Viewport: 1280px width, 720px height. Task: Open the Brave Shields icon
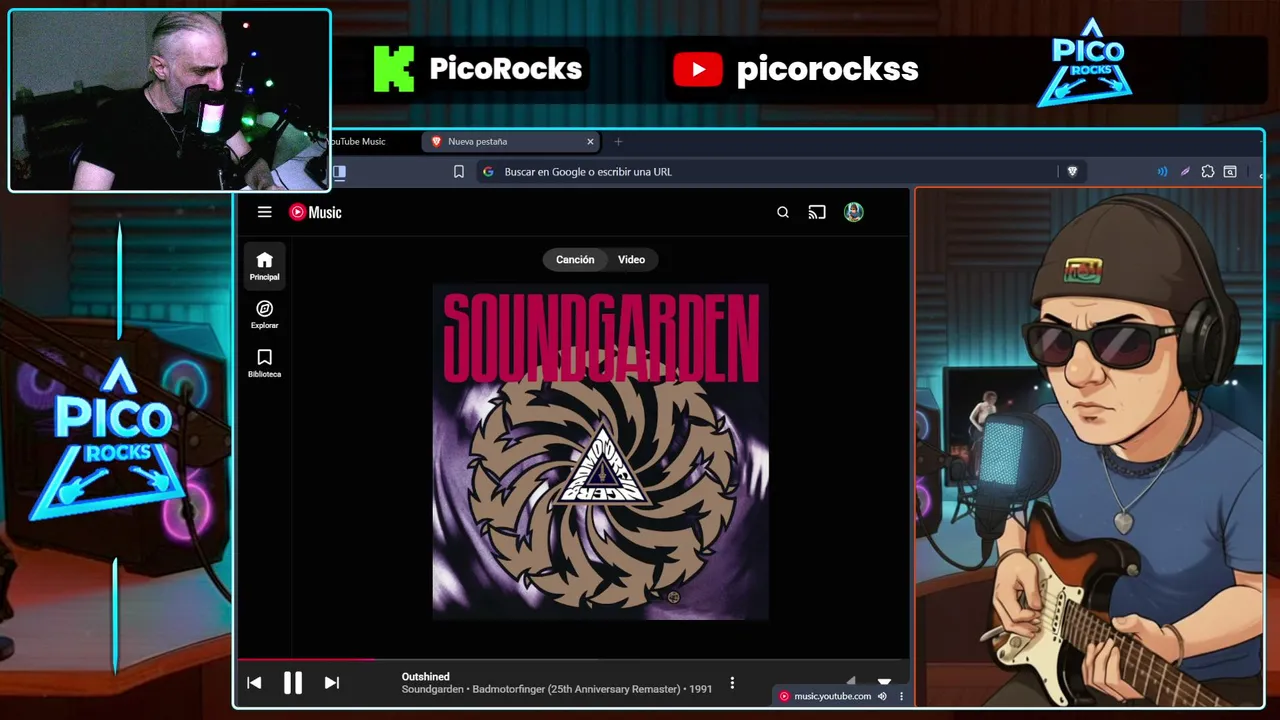1072,172
